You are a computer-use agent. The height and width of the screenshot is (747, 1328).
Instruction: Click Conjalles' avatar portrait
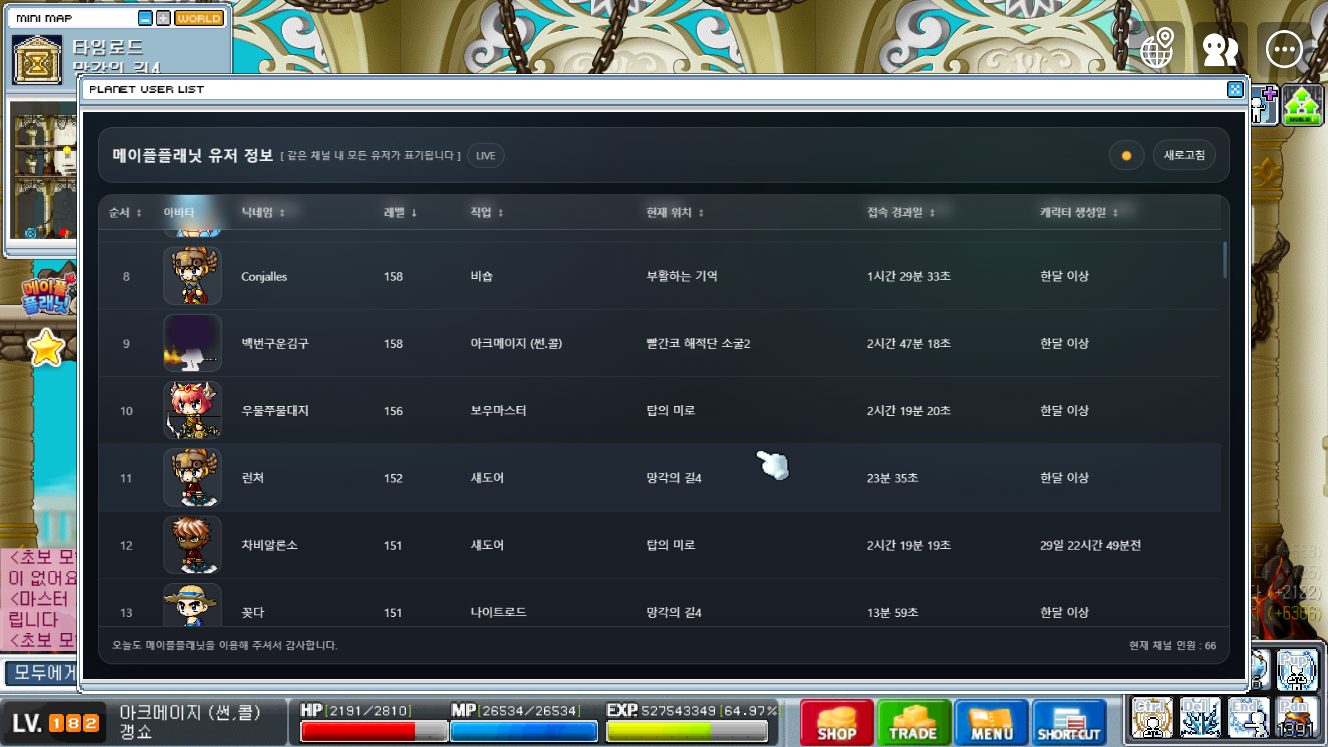point(192,275)
